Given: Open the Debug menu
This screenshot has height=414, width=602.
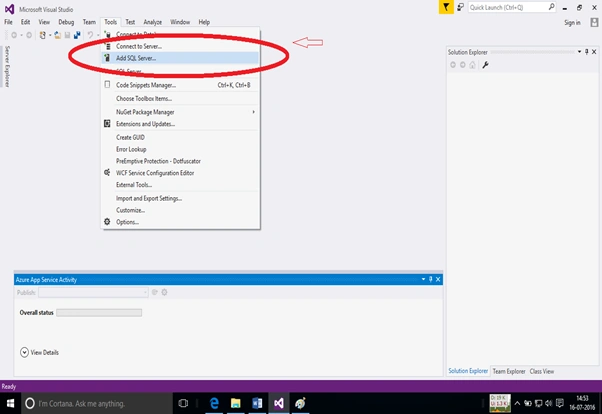Looking at the screenshot, I should point(66,22).
